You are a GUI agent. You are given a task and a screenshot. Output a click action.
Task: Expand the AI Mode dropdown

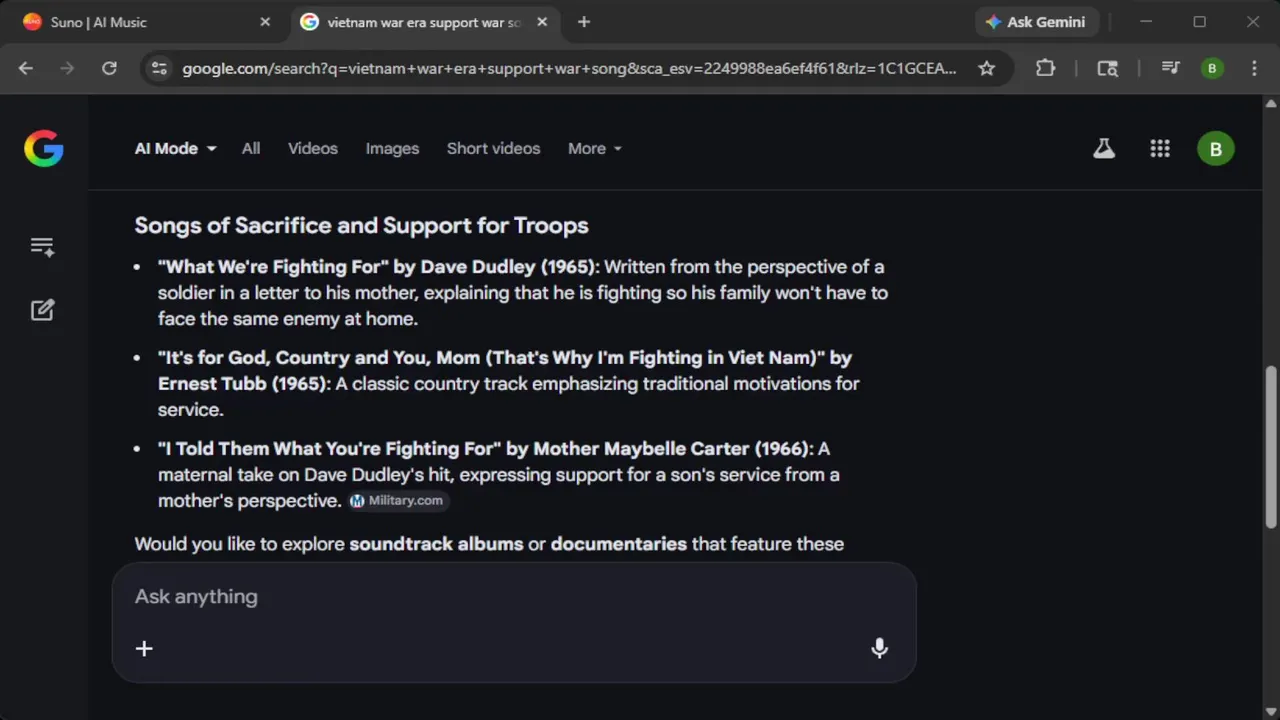pyautogui.click(x=176, y=149)
